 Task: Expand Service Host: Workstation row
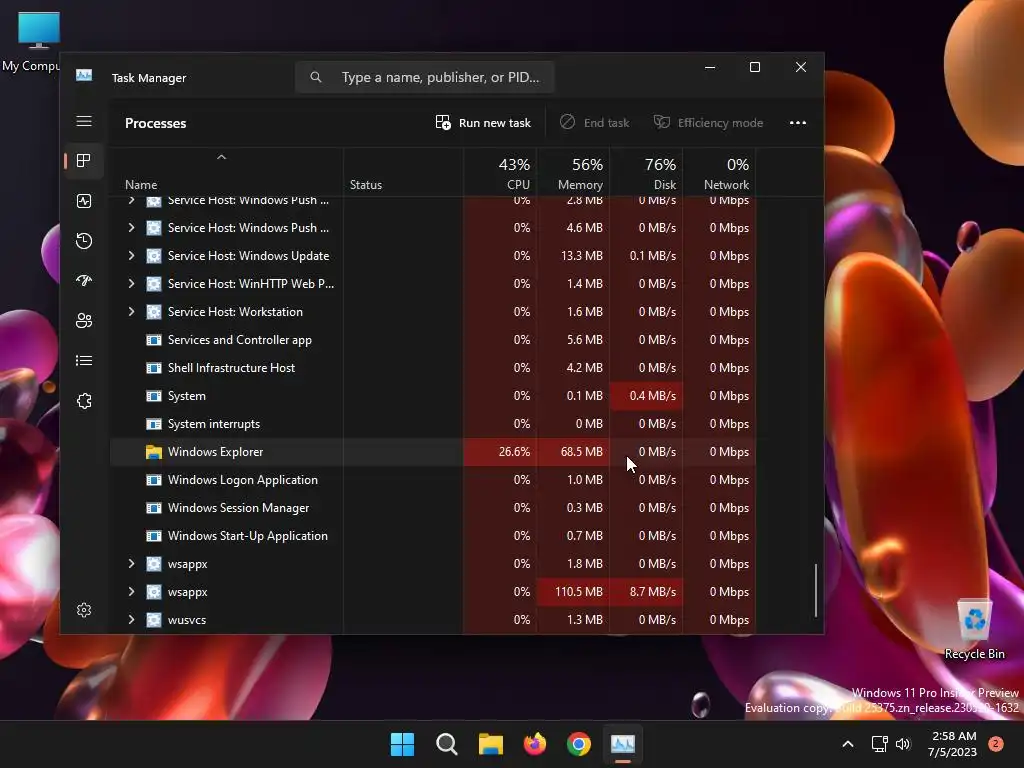(x=131, y=312)
